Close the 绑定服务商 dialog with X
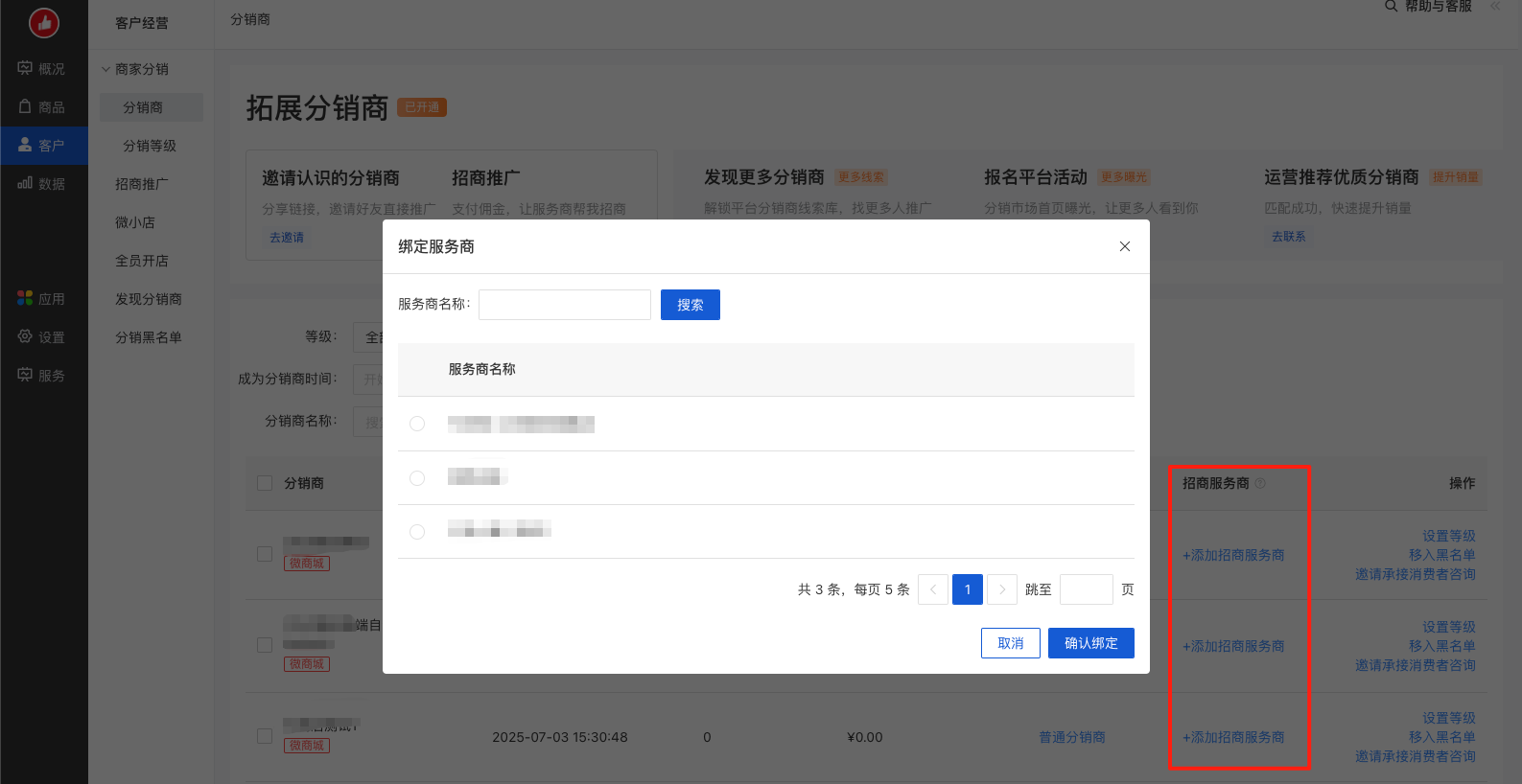The height and width of the screenshot is (784, 1522). pyautogui.click(x=1124, y=246)
